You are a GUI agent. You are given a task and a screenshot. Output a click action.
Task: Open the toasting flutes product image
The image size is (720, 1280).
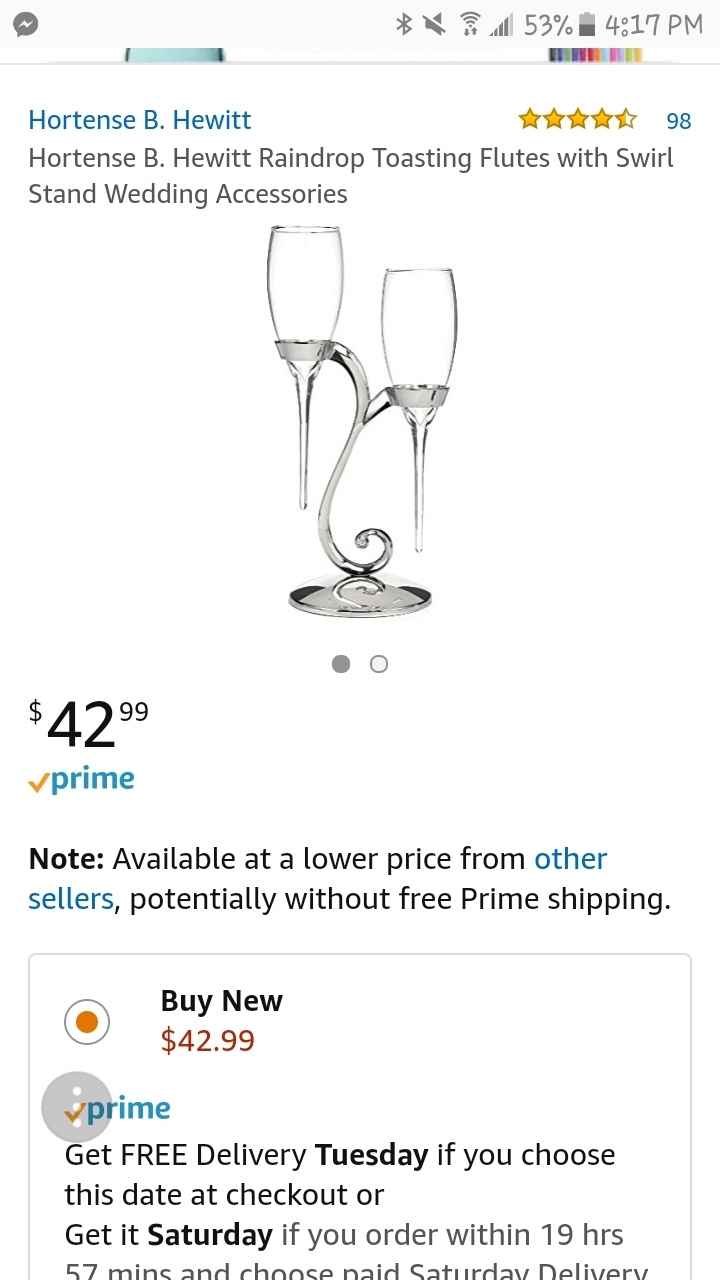(360, 420)
